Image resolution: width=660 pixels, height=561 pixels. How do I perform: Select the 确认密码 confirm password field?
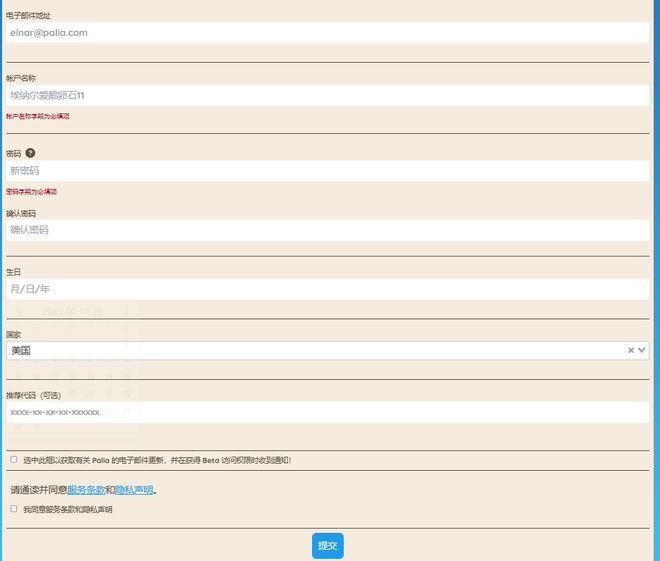coord(327,230)
